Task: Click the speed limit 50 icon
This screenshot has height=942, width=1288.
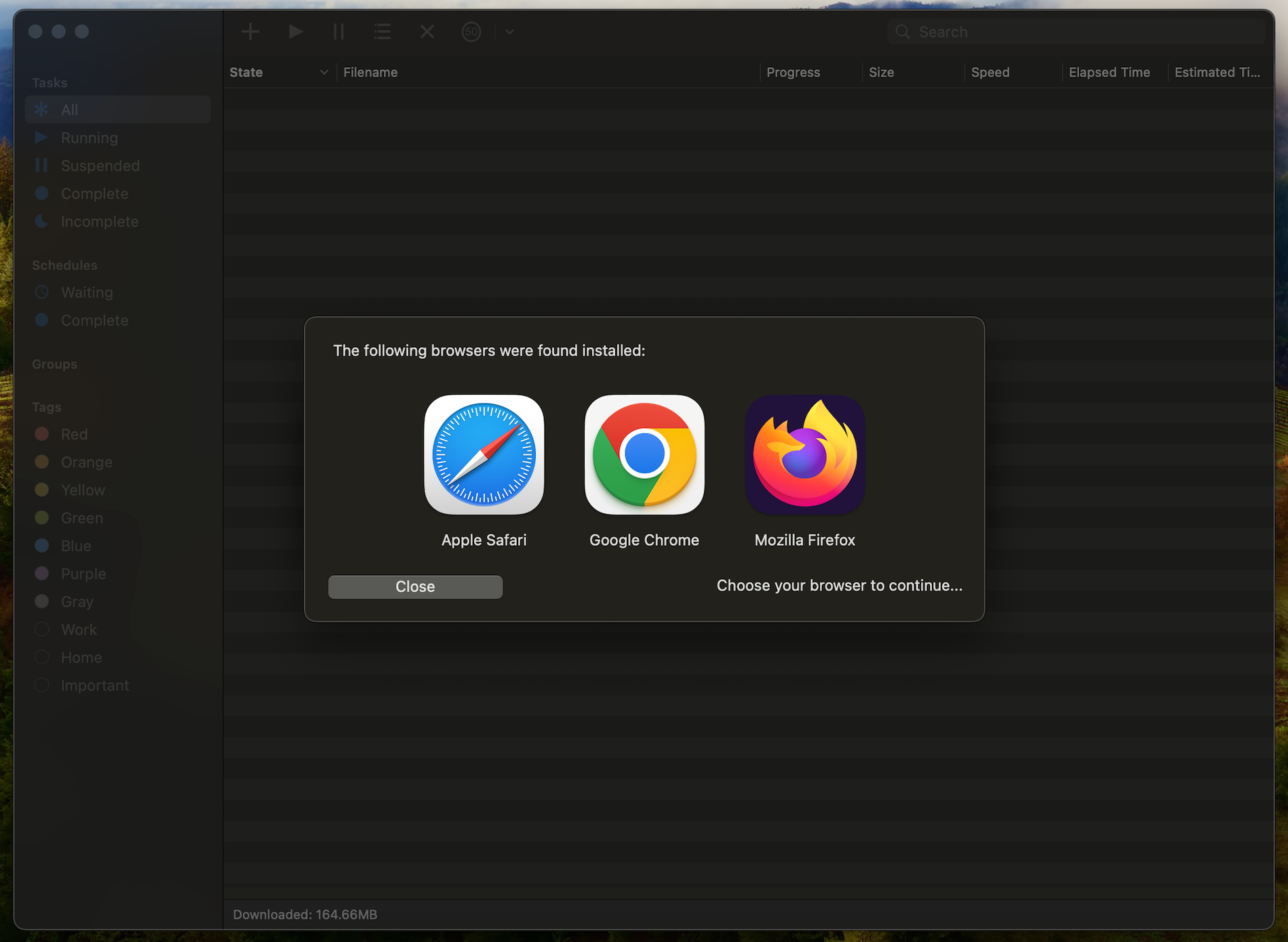Action: 471,31
